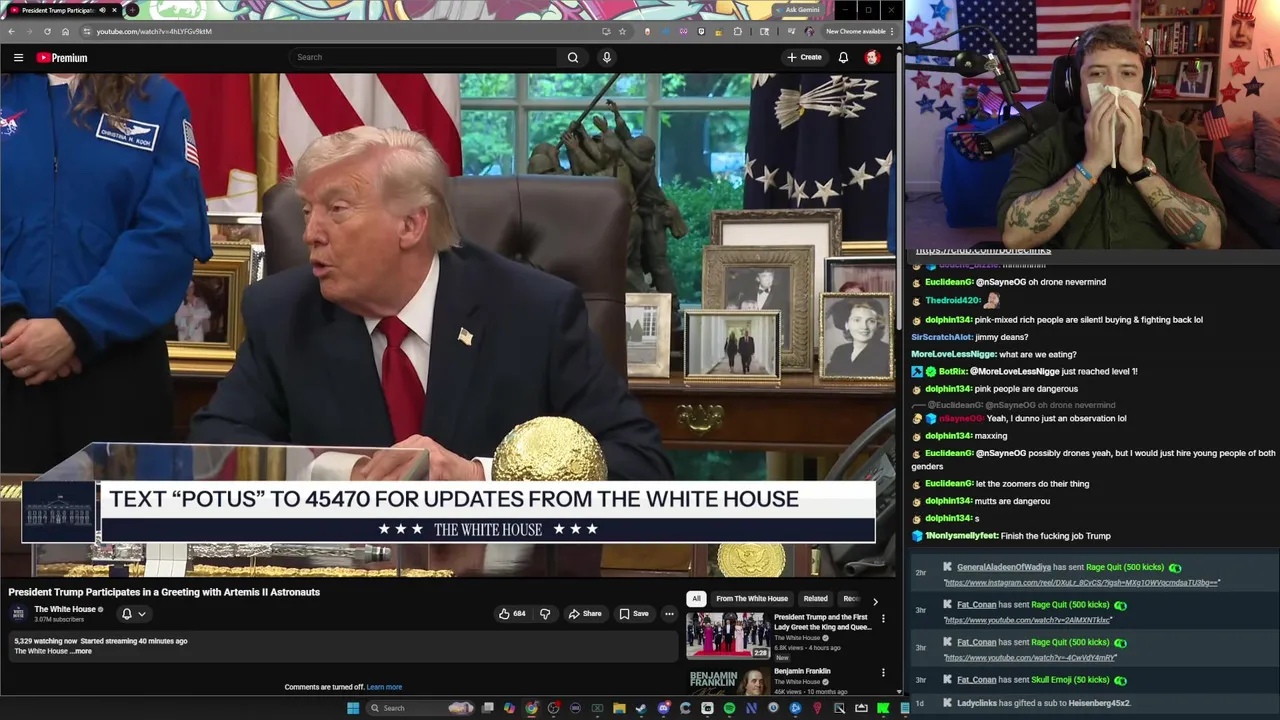1280x720 pixels.
Task: Click chat message 'jimmy deans?' by SirScratchAlot
Action: [x=1001, y=337]
